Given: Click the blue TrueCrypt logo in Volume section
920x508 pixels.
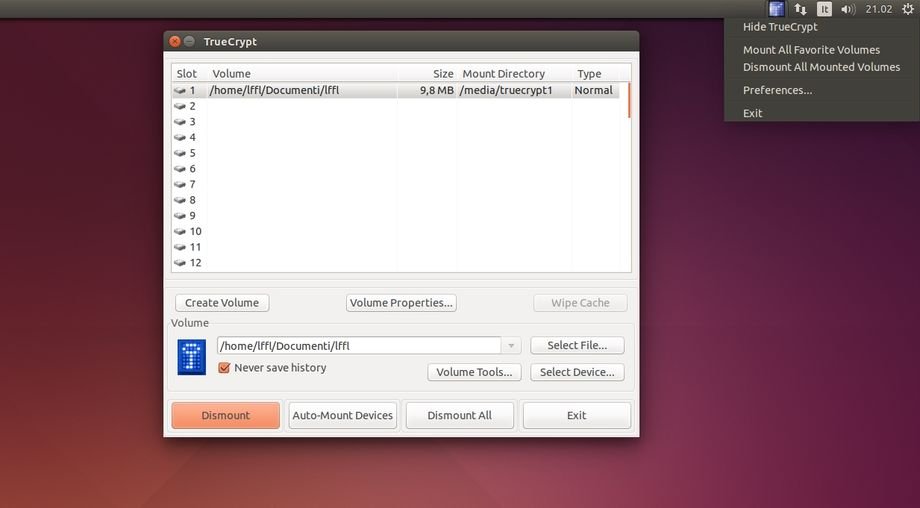Looking at the screenshot, I should click(192, 357).
